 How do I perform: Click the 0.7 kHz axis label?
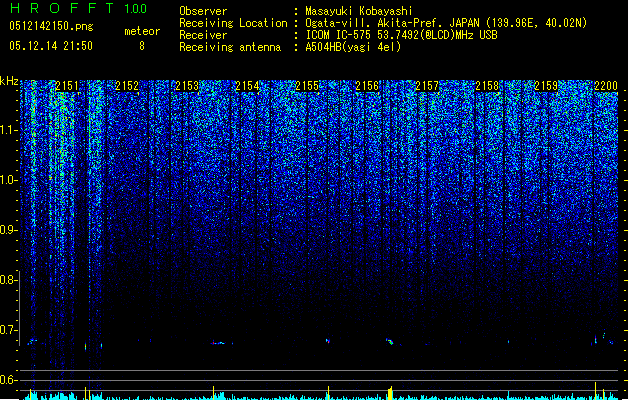click(9, 330)
